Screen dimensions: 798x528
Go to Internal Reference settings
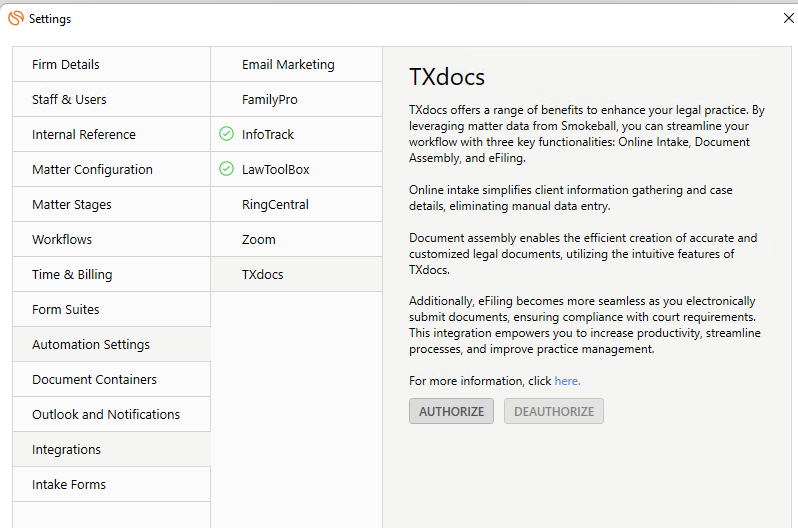[111, 134]
